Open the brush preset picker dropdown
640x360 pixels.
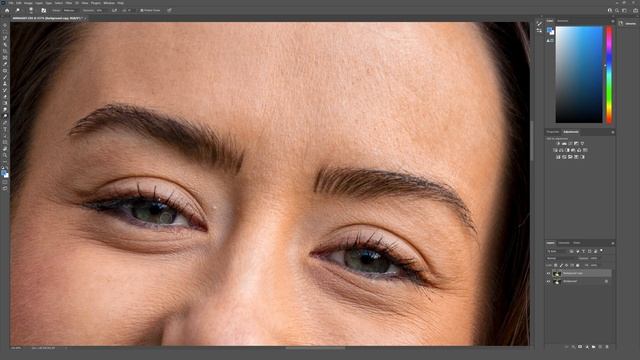[x=31, y=10]
